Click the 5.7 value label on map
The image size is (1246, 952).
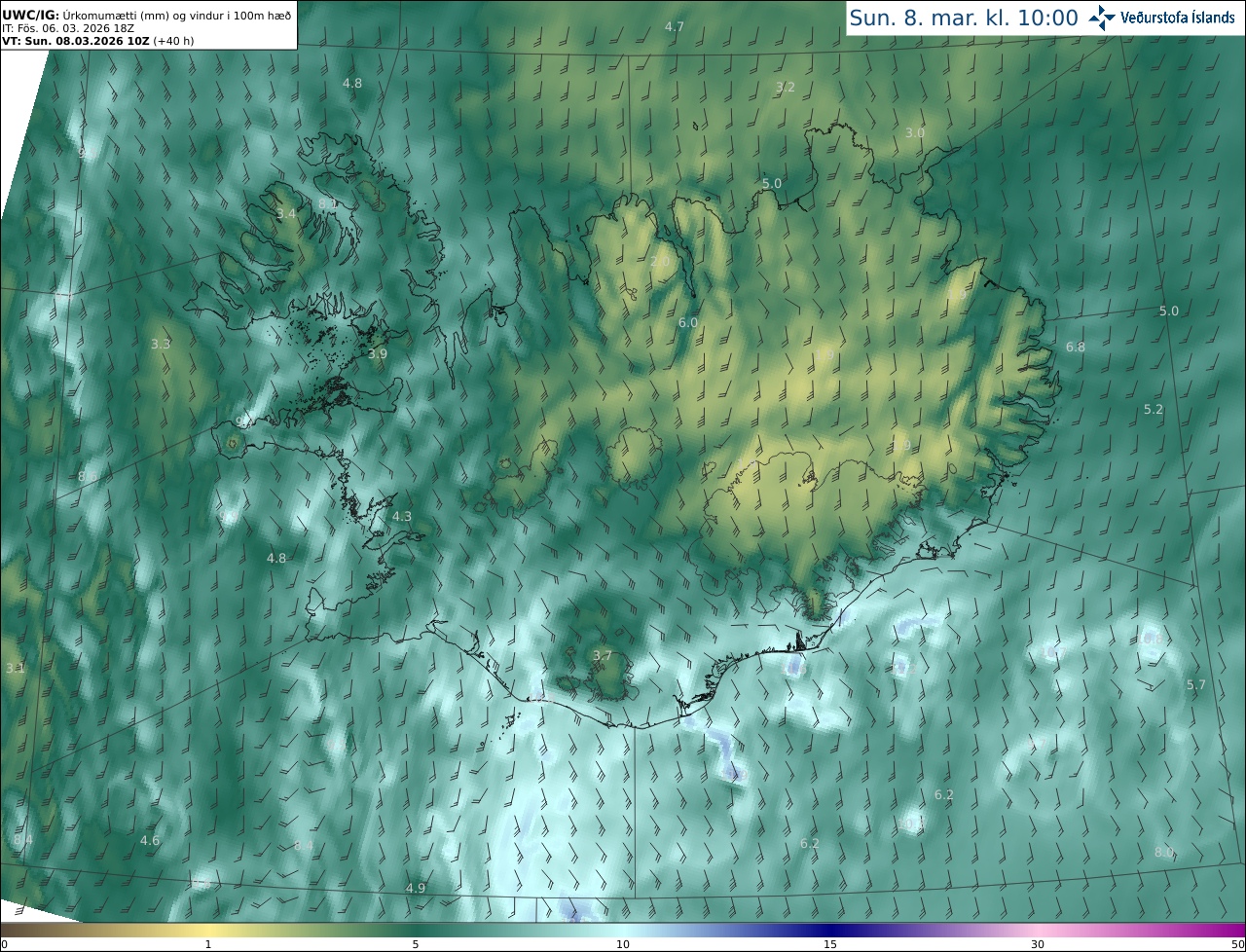coord(1196,684)
